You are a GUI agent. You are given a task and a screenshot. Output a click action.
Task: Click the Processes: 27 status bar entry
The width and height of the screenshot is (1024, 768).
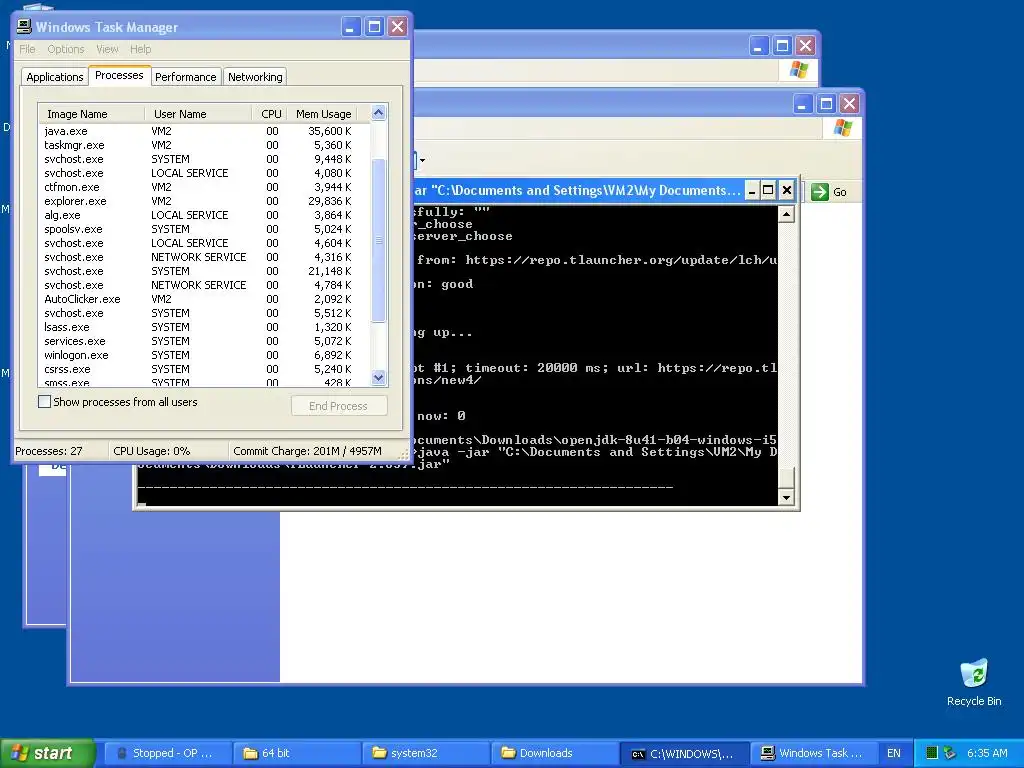point(61,451)
